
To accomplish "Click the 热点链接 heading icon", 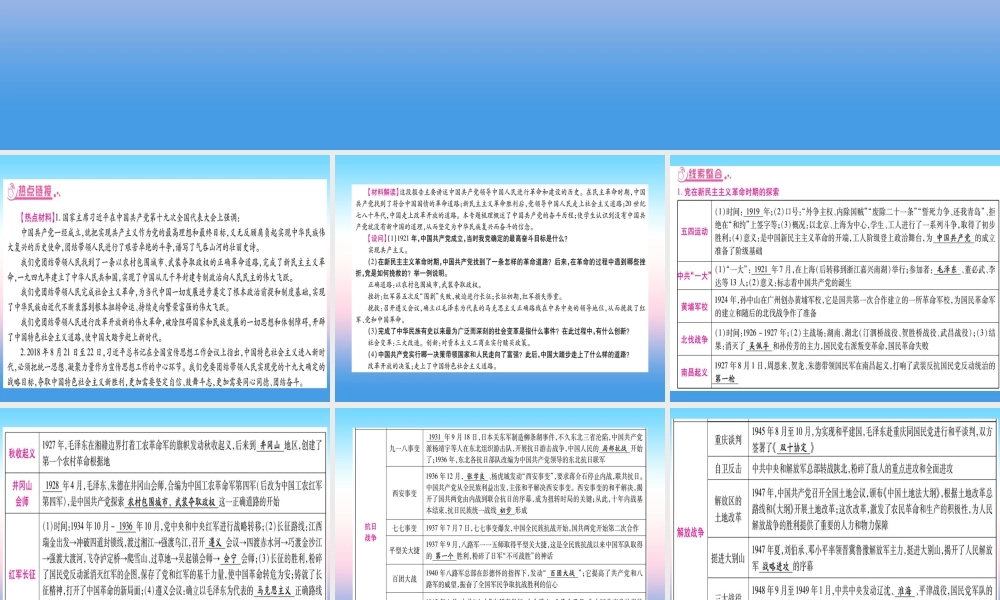I will coord(11,191).
